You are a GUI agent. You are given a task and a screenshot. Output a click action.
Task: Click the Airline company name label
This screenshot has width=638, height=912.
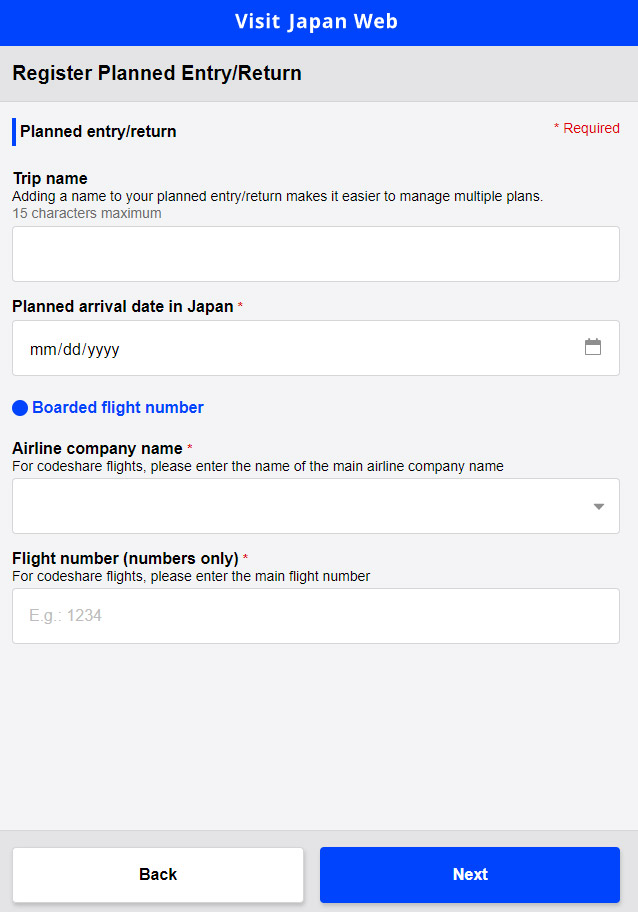[97, 449]
